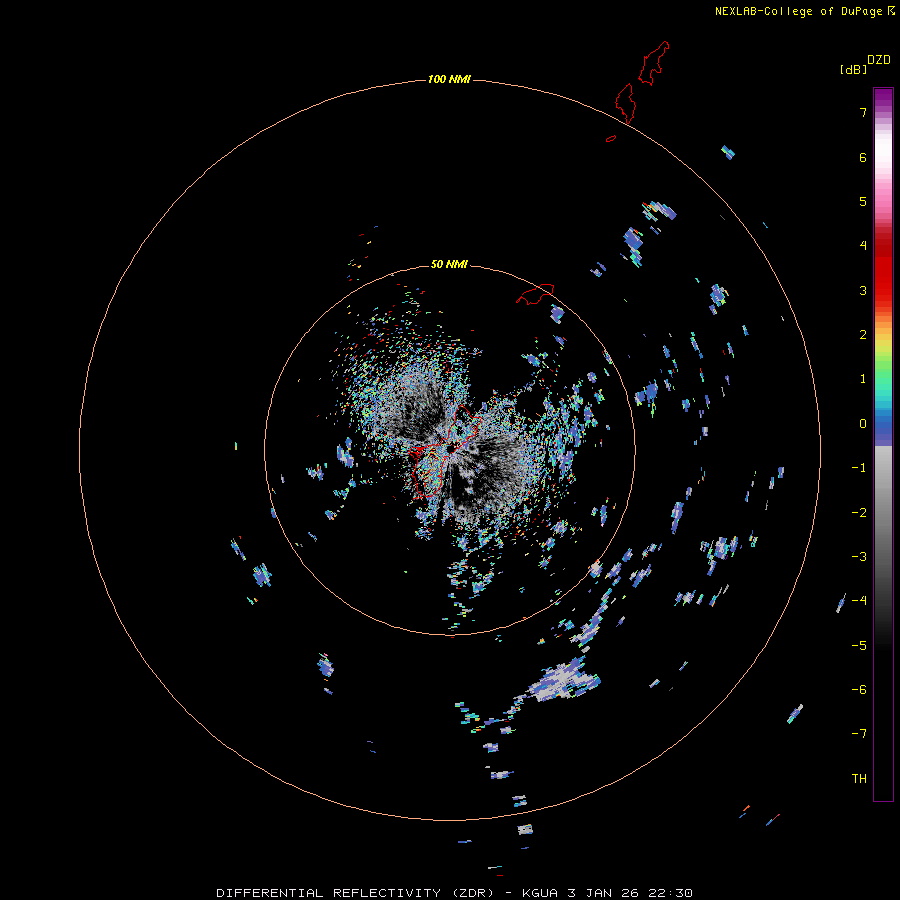The height and width of the screenshot is (900, 900).
Task: Click the ZDR color scale bar
Action: pos(883,444)
